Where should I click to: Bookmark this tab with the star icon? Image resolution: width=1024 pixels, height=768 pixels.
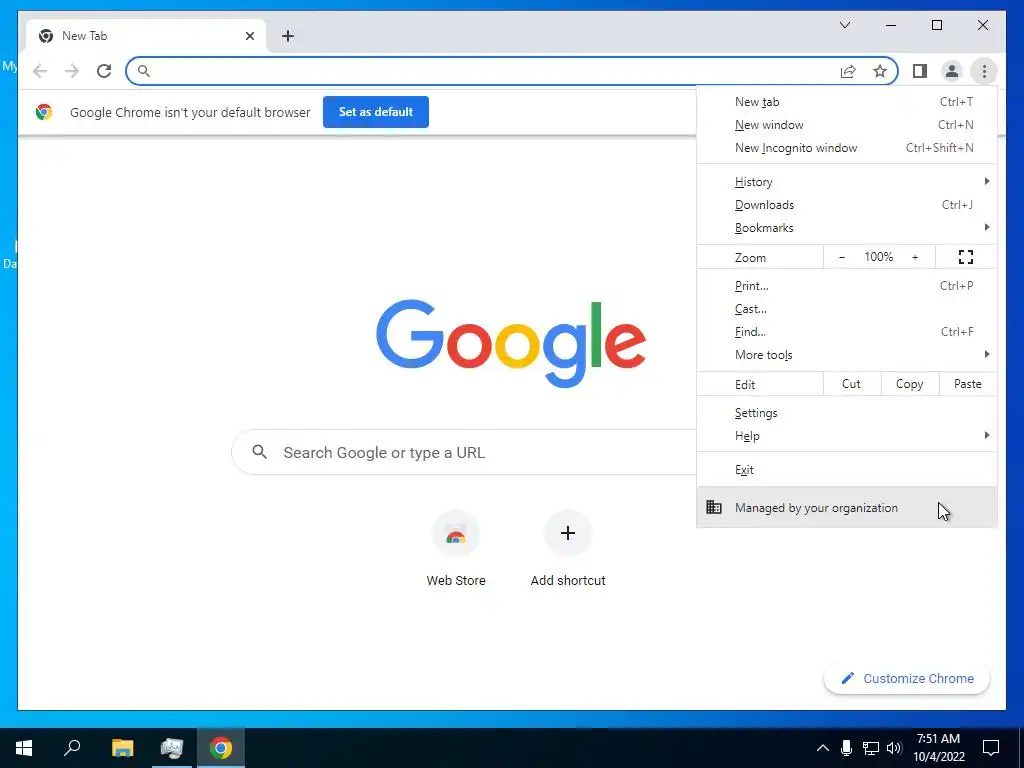[x=880, y=71]
